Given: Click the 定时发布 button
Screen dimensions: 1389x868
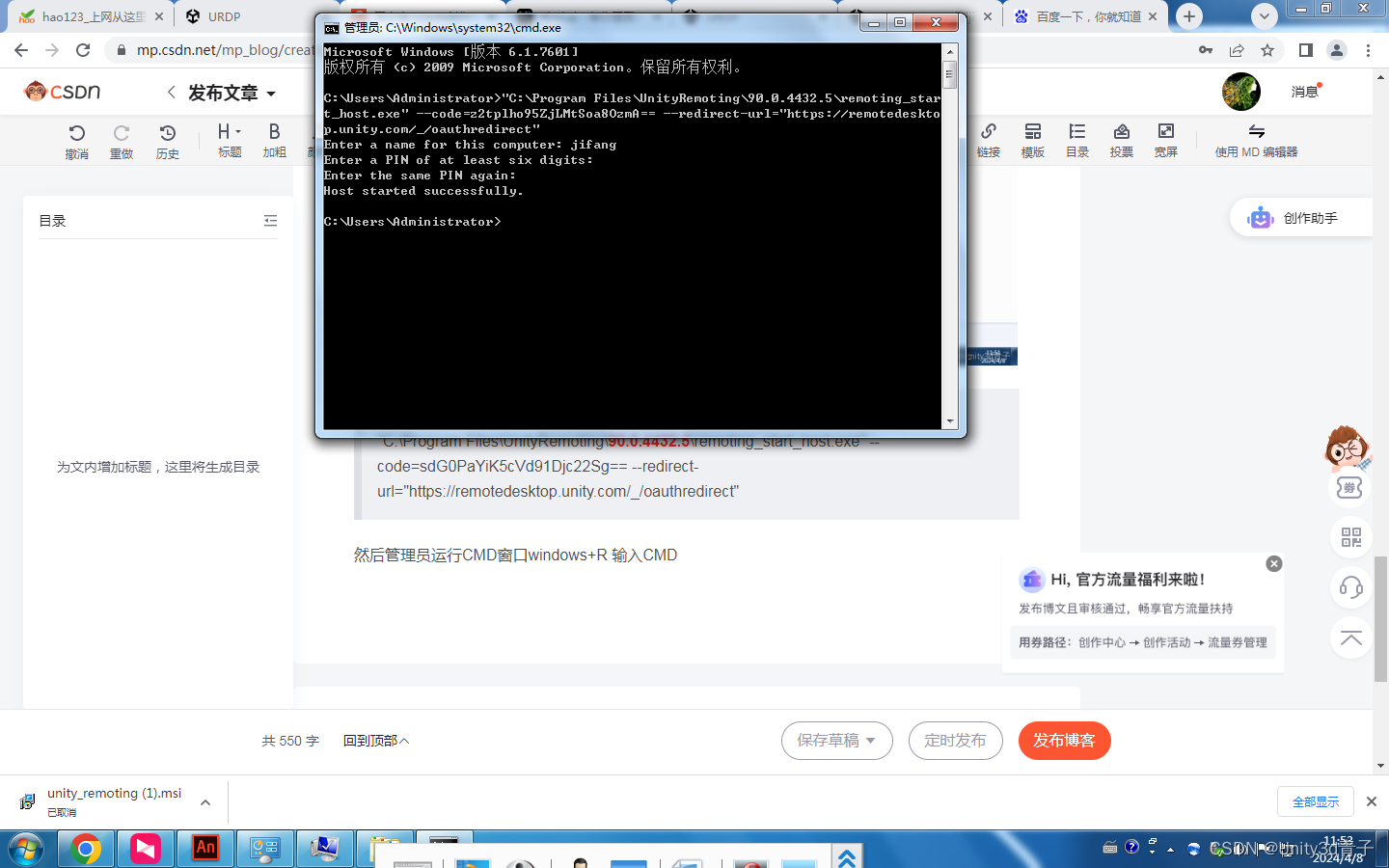Looking at the screenshot, I should point(955,741).
